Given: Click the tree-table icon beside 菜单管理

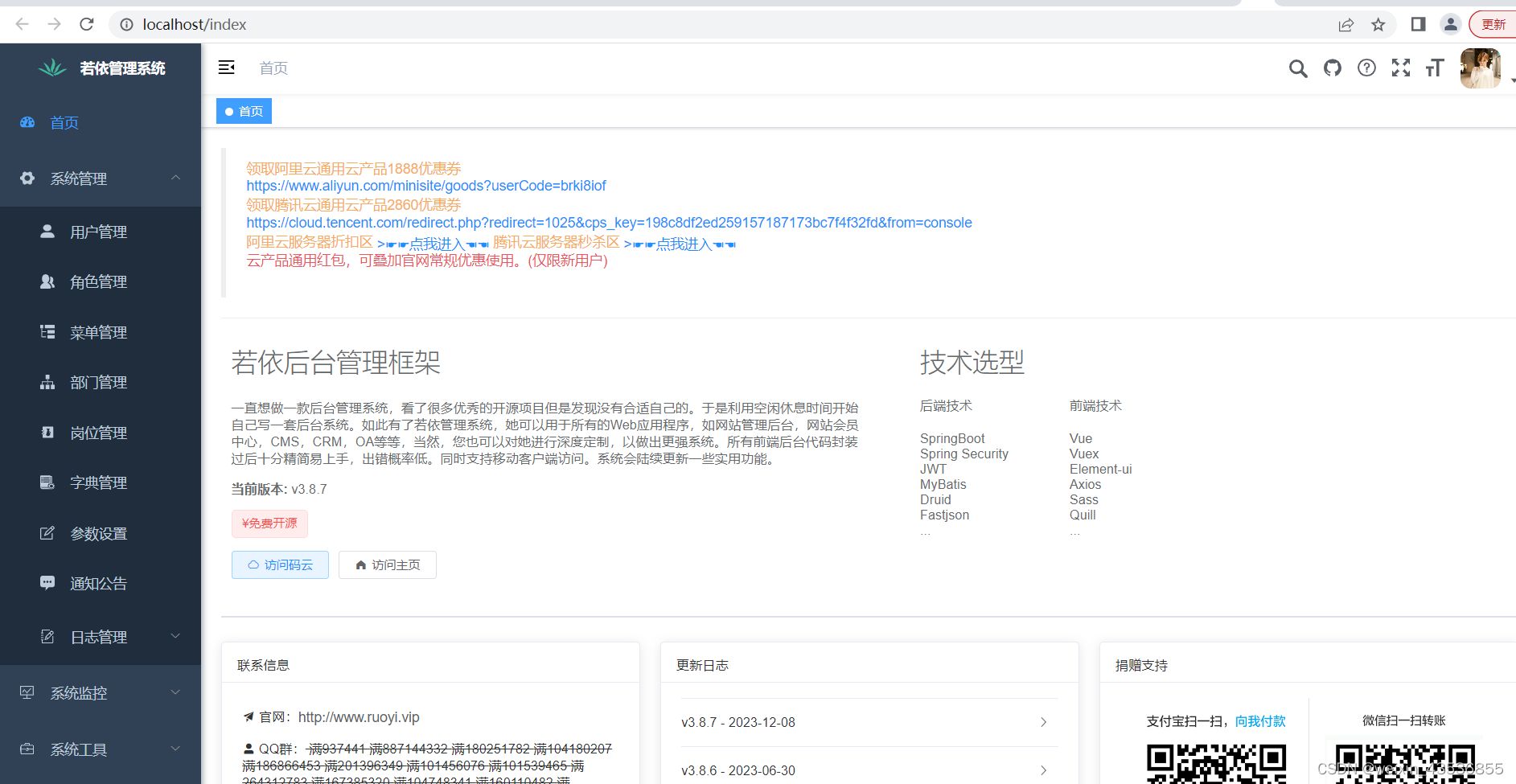Looking at the screenshot, I should click(x=47, y=331).
